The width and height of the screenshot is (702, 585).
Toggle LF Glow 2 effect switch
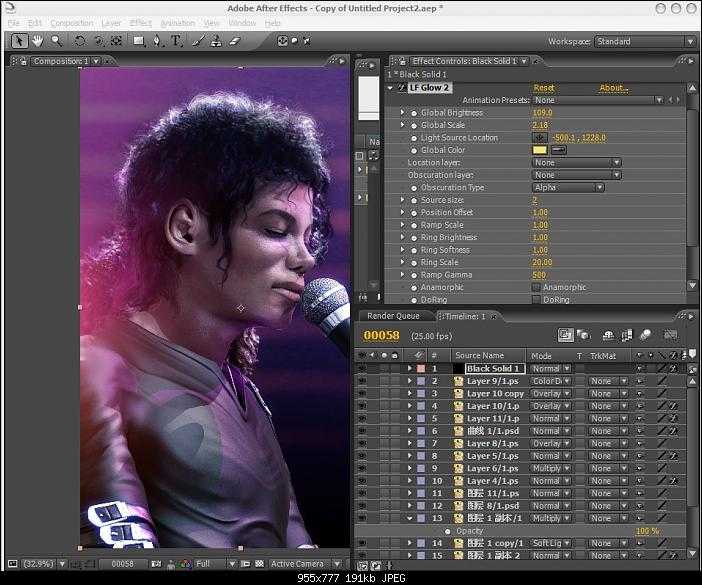point(402,88)
